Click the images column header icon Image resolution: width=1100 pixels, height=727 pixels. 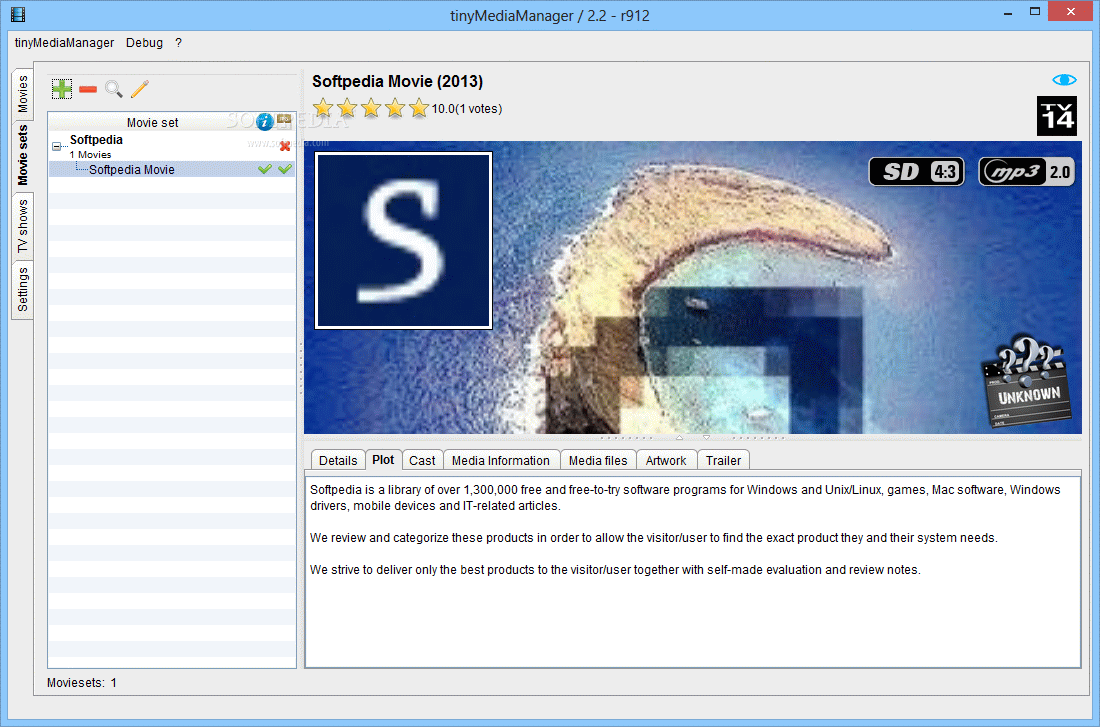[x=284, y=120]
